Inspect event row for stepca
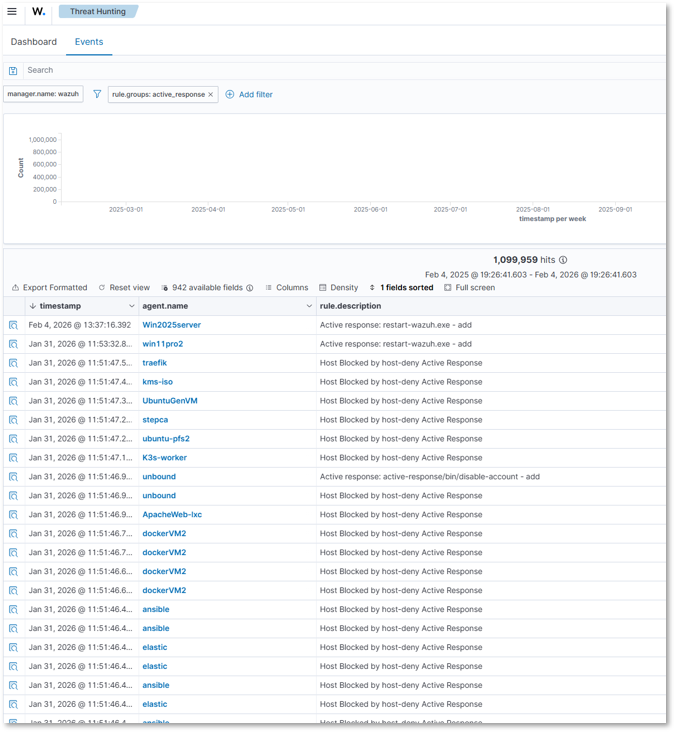Screen dimensions: 675x732 pyautogui.click(x=13, y=420)
